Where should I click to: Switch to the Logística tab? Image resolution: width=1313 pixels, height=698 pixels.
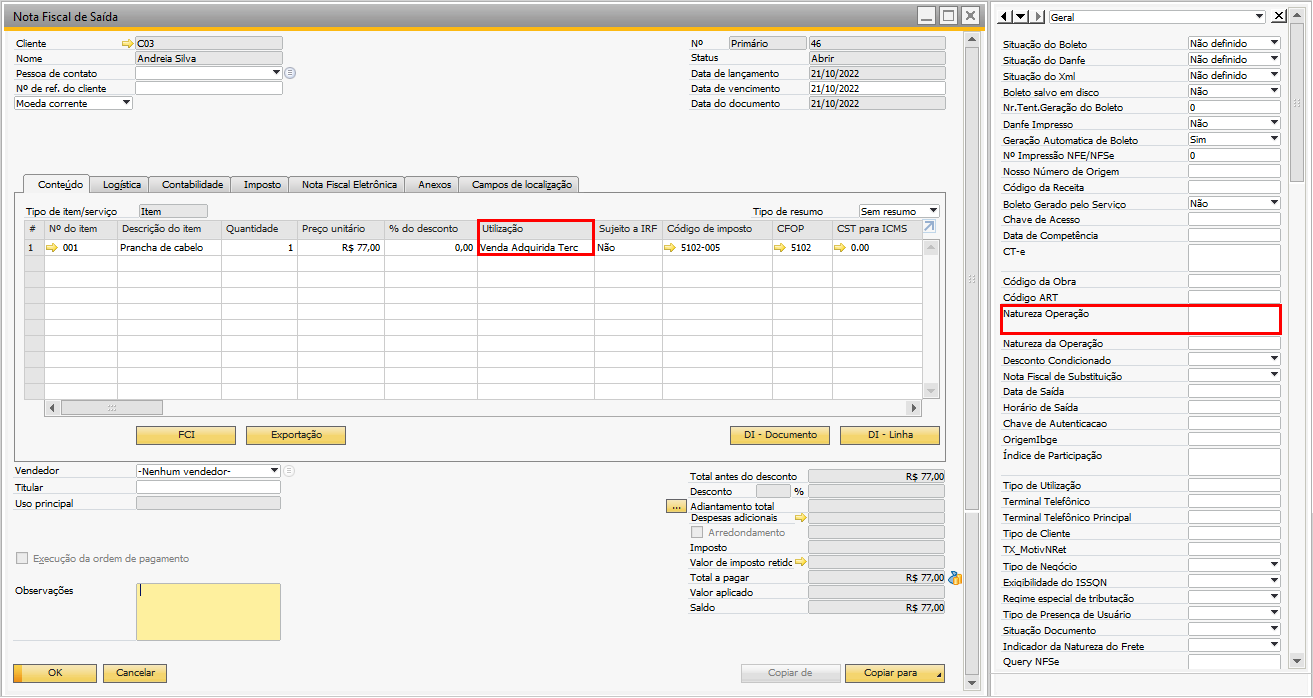[x=122, y=184]
